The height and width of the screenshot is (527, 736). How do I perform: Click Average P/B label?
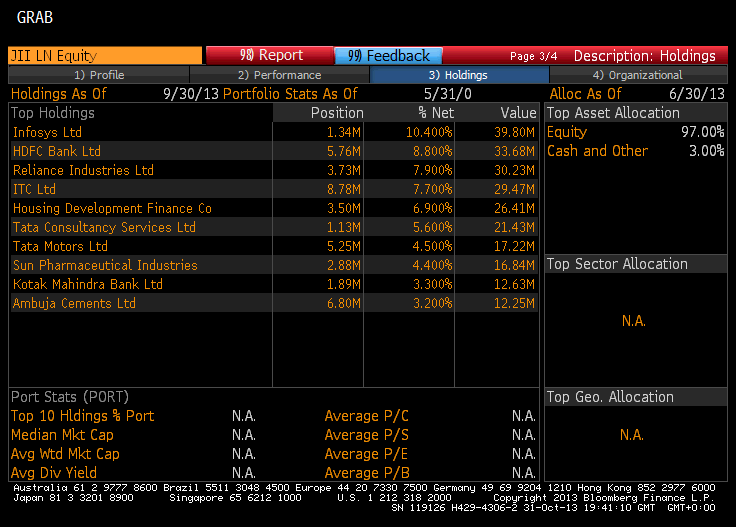(x=367, y=473)
